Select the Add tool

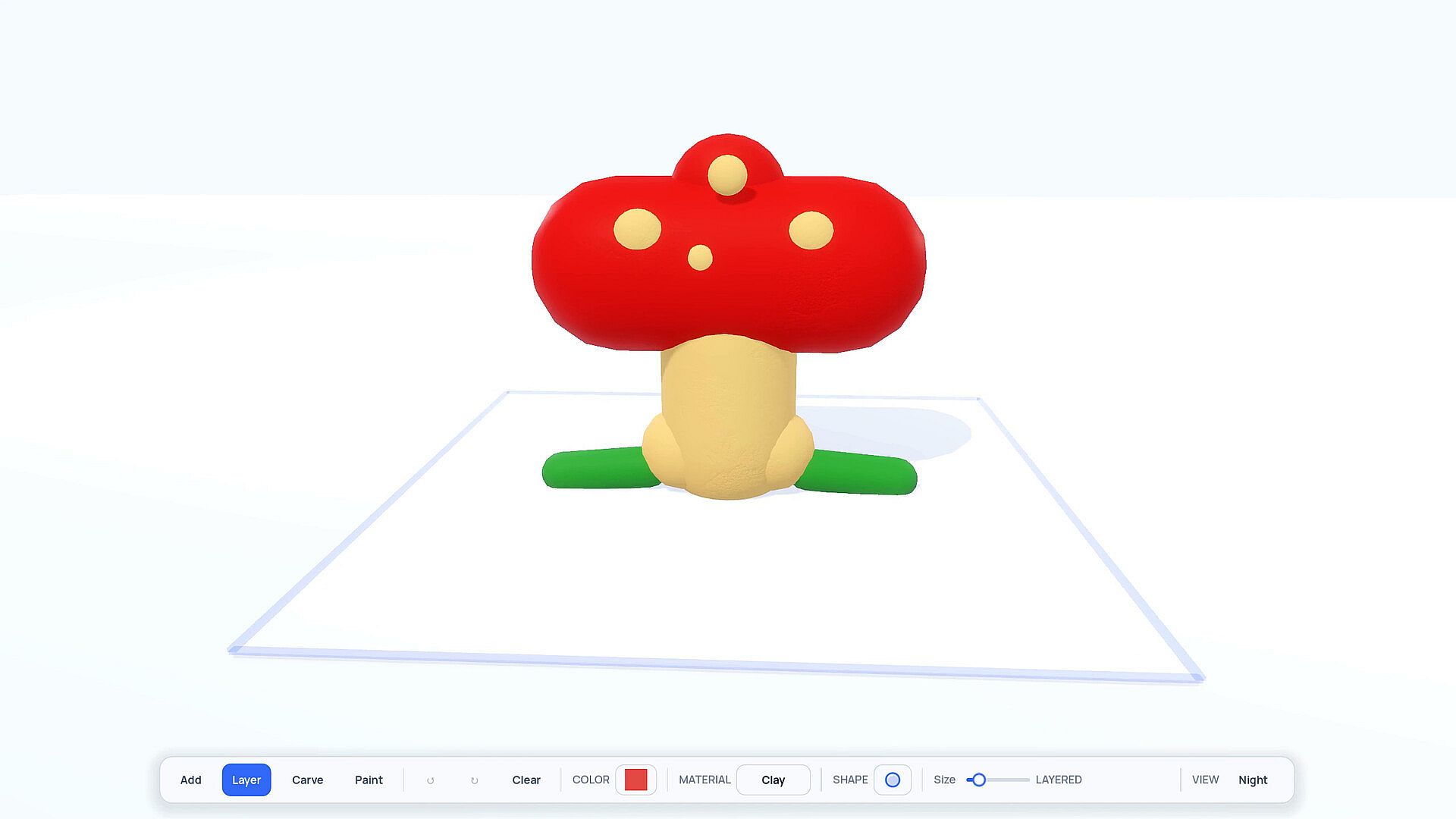[190, 780]
